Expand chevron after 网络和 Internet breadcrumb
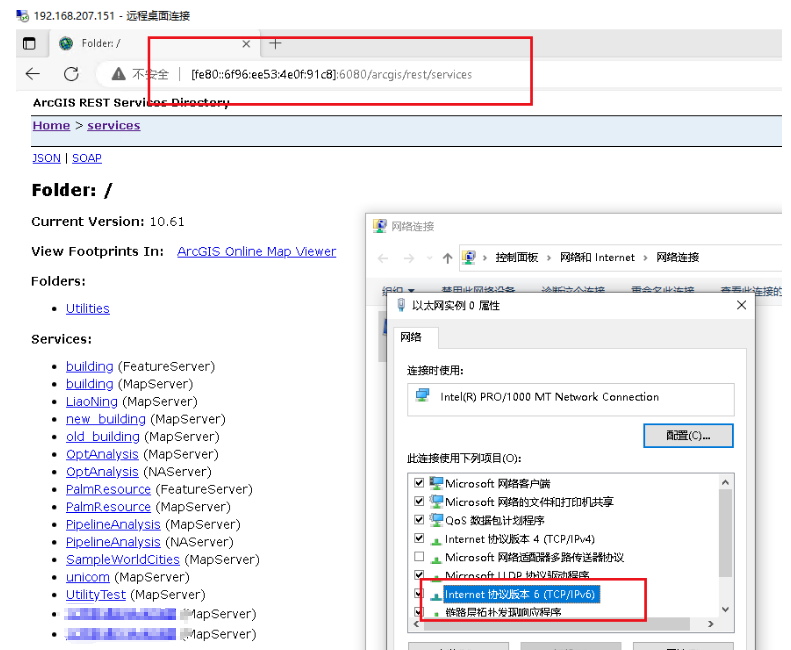The height and width of the screenshot is (650, 791). click(645, 258)
